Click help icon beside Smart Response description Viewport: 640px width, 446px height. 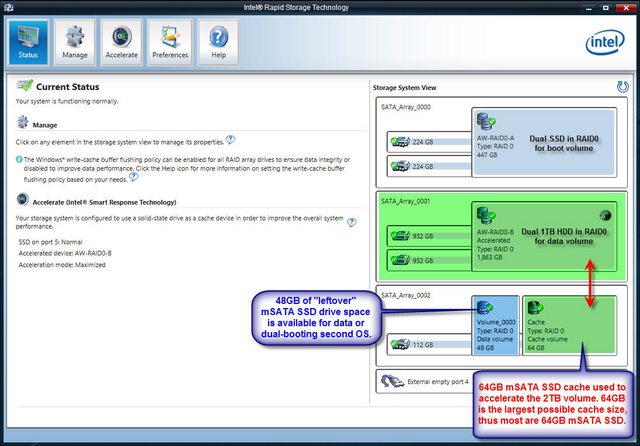(351, 222)
